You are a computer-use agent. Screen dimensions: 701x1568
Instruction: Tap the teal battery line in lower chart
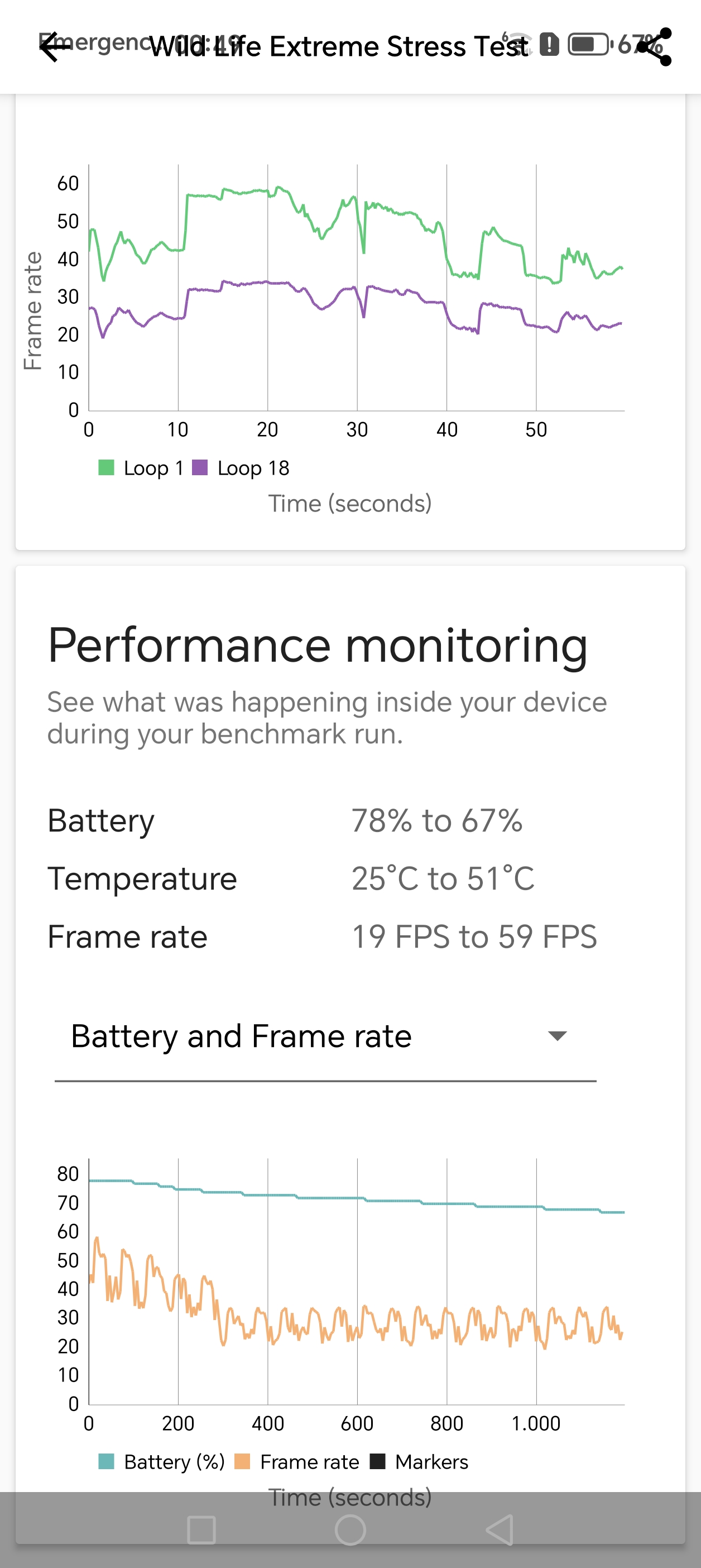pos(329,1198)
